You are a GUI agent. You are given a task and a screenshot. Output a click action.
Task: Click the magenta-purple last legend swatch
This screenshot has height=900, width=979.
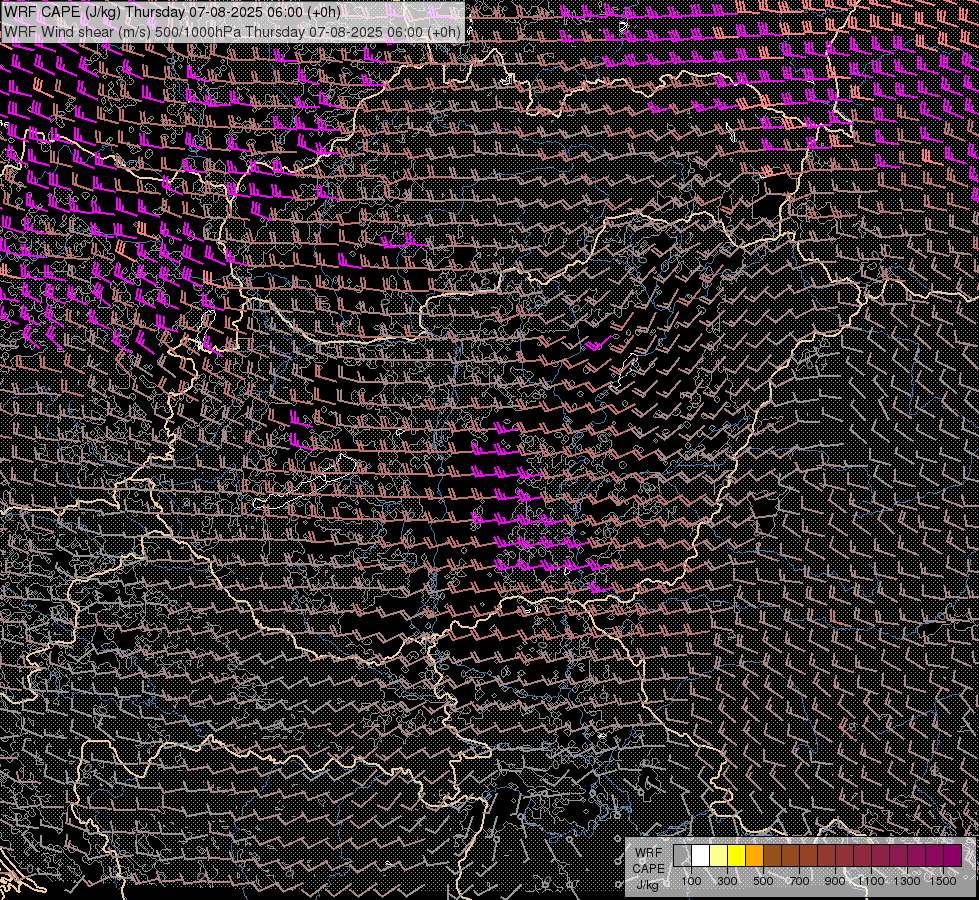point(952,856)
